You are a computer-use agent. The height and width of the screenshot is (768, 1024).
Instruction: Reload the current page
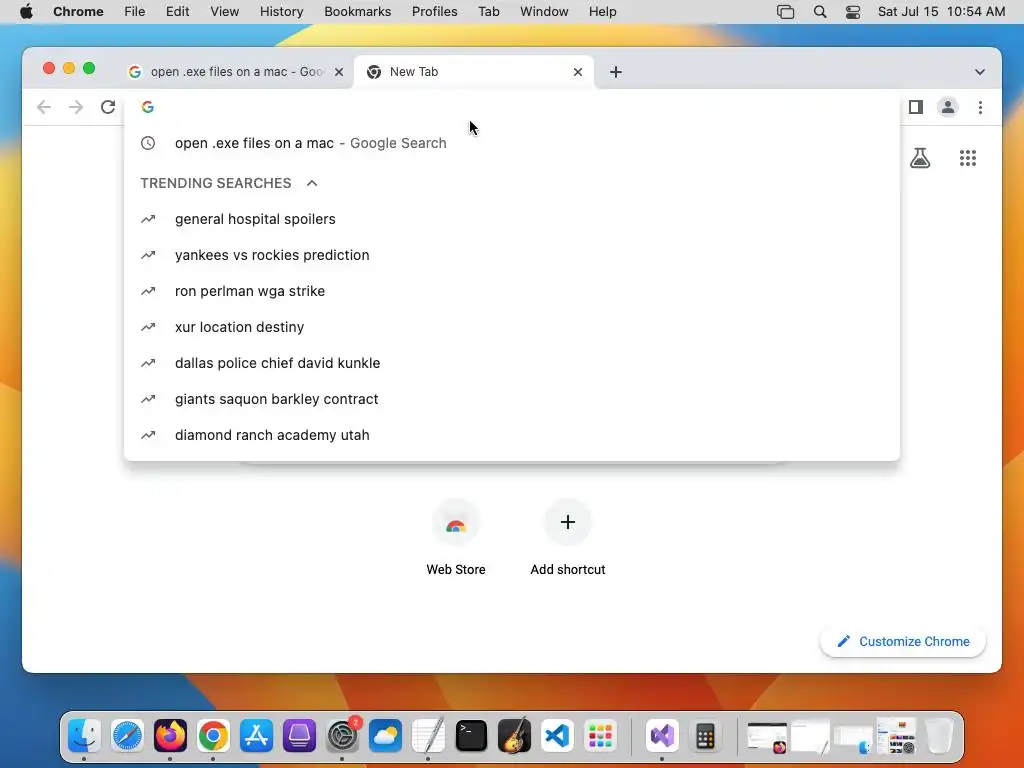(108, 107)
